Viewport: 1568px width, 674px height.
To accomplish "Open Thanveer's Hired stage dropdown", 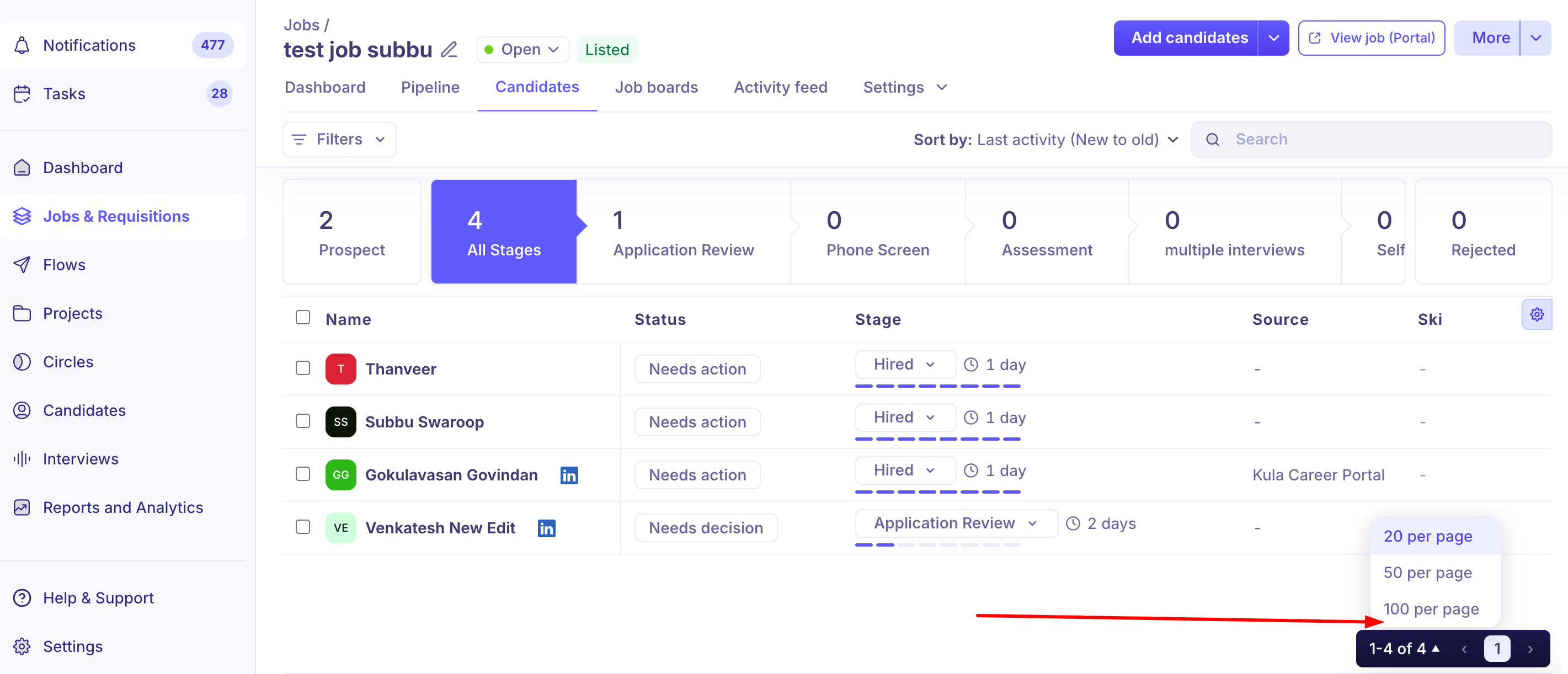I will pos(905,365).
